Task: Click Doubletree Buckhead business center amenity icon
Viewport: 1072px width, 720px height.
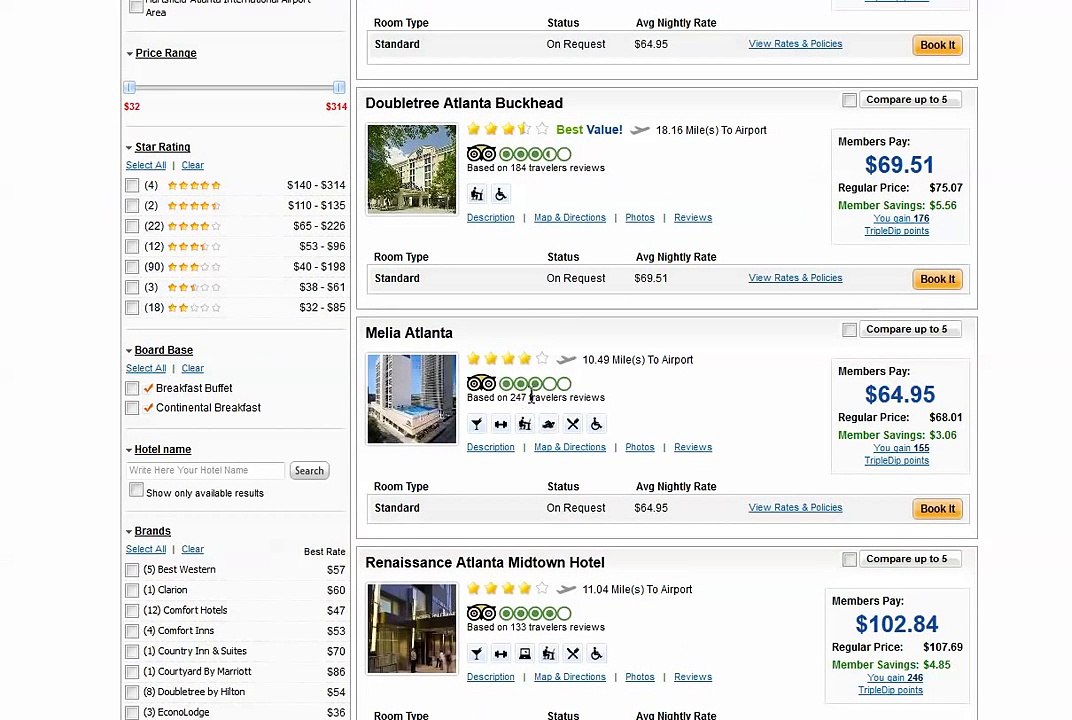Action: [477, 194]
